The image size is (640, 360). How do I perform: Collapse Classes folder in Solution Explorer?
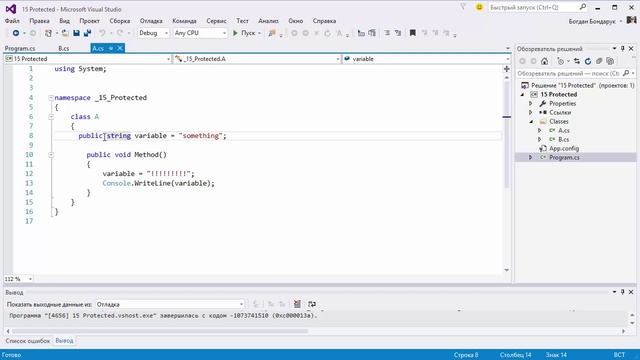[x=531, y=122]
